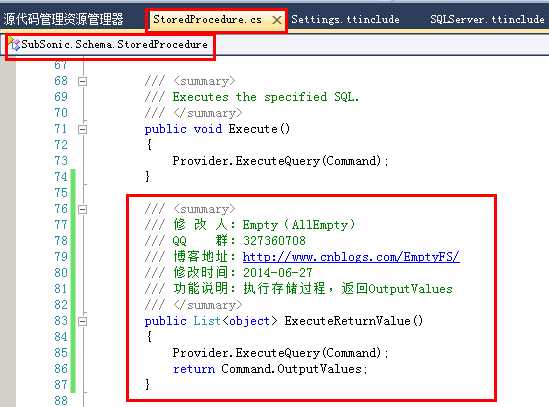Open the SubSonic.Schema.StoredProcedure class dropdown
This screenshot has width=549, height=407.
[114, 44]
